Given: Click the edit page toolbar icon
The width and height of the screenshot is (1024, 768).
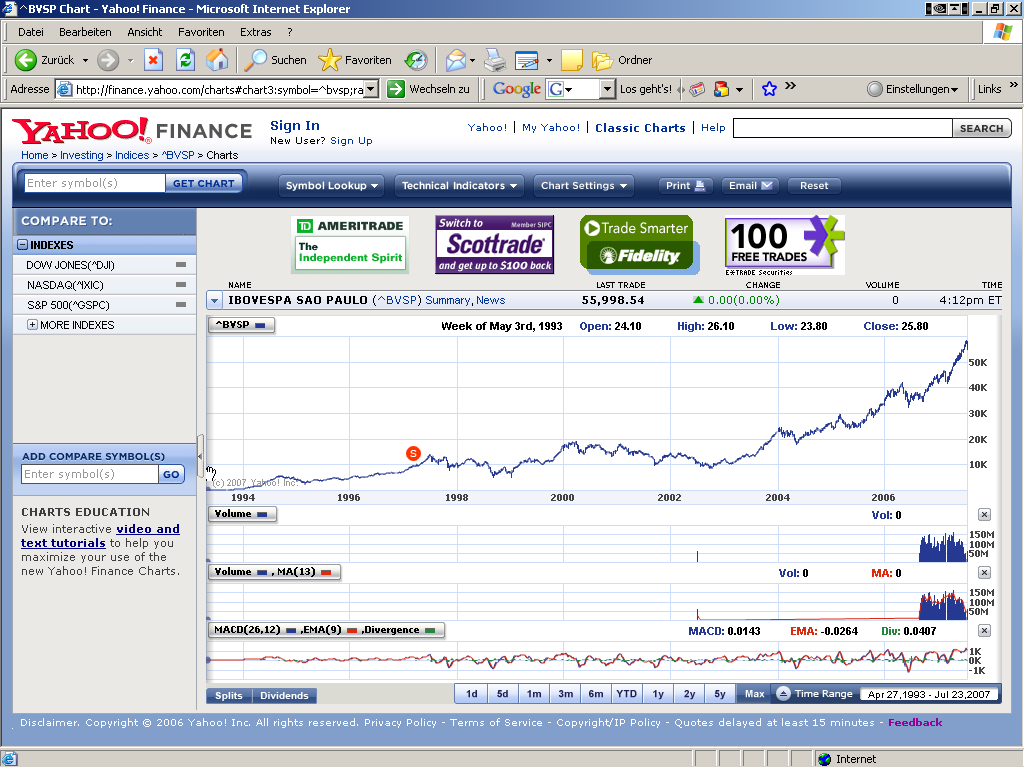Looking at the screenshot, I should [526, 60].
